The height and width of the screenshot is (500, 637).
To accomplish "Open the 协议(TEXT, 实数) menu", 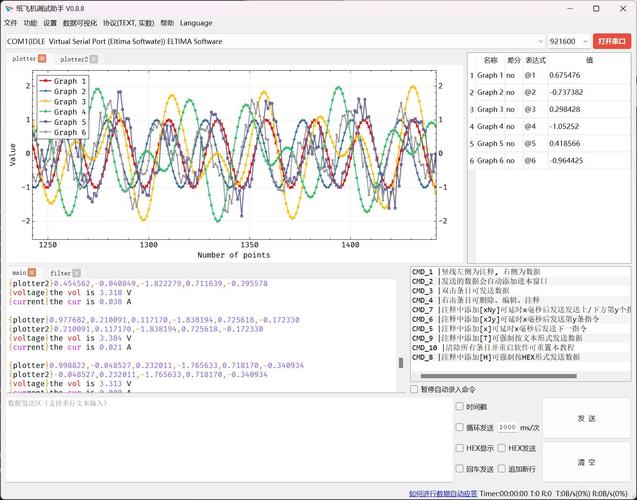I will click(128, 23).
